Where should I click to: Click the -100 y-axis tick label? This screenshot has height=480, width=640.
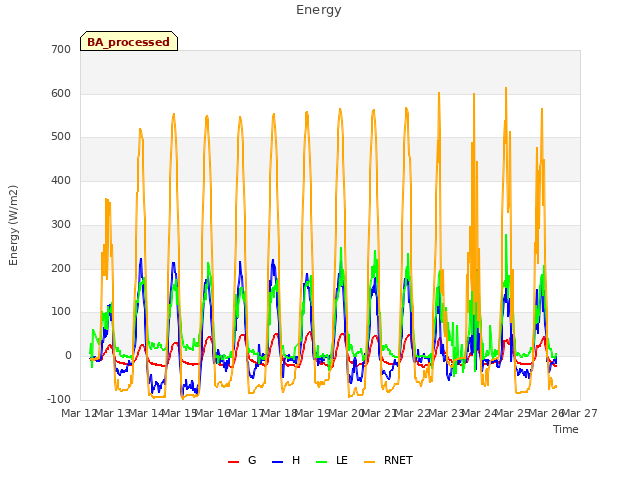(x=59, y=399)
